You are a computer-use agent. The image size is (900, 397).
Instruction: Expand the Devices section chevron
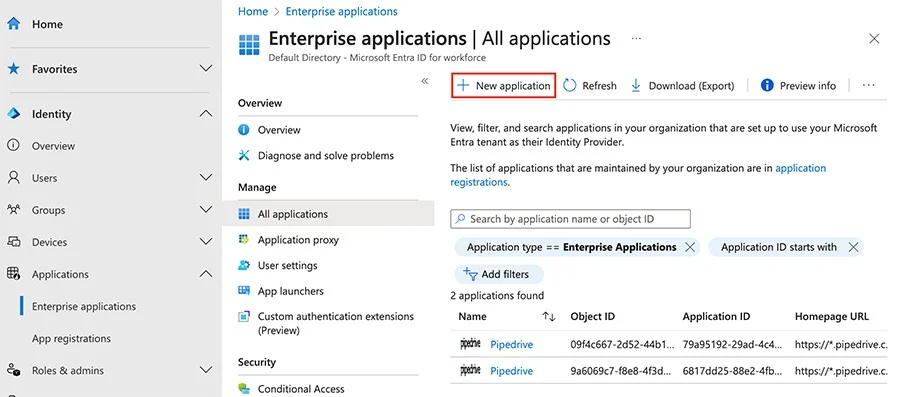(205, 242)
